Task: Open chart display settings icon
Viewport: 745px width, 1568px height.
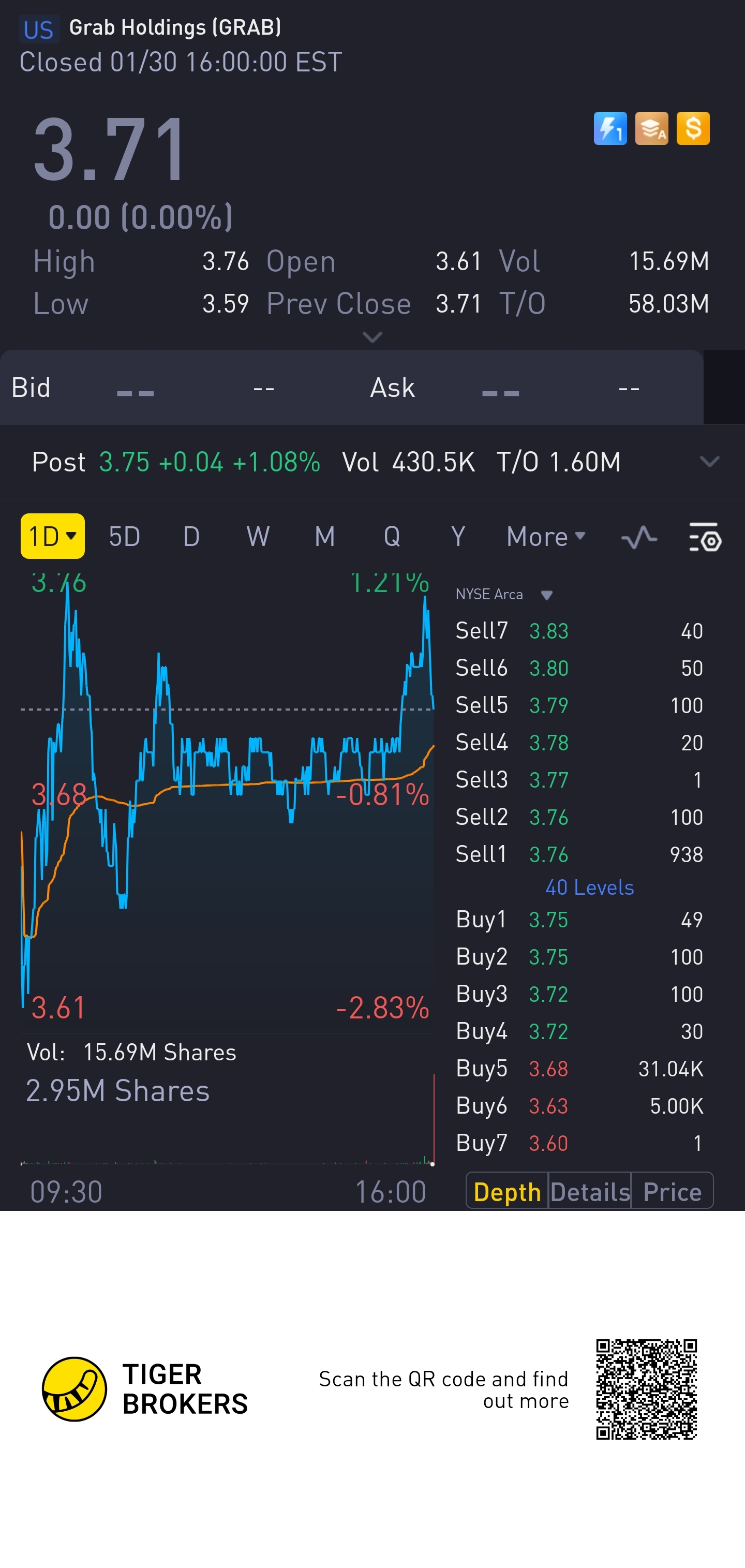Action: pyautogui.click(x=705, y=538)
